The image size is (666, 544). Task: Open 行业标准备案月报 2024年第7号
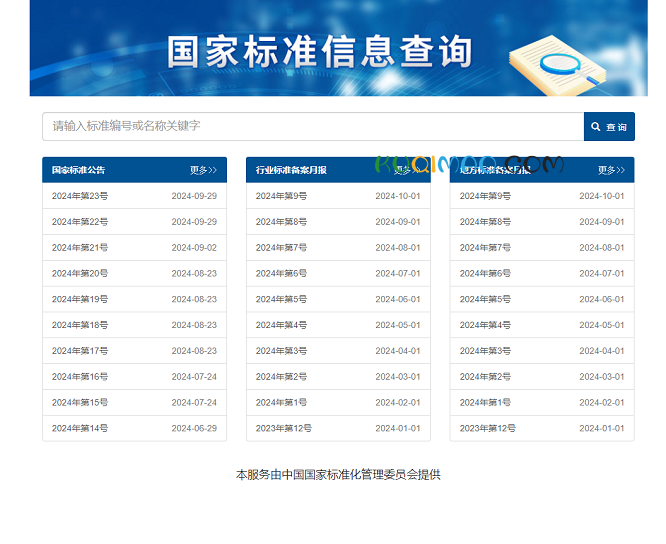281,248
